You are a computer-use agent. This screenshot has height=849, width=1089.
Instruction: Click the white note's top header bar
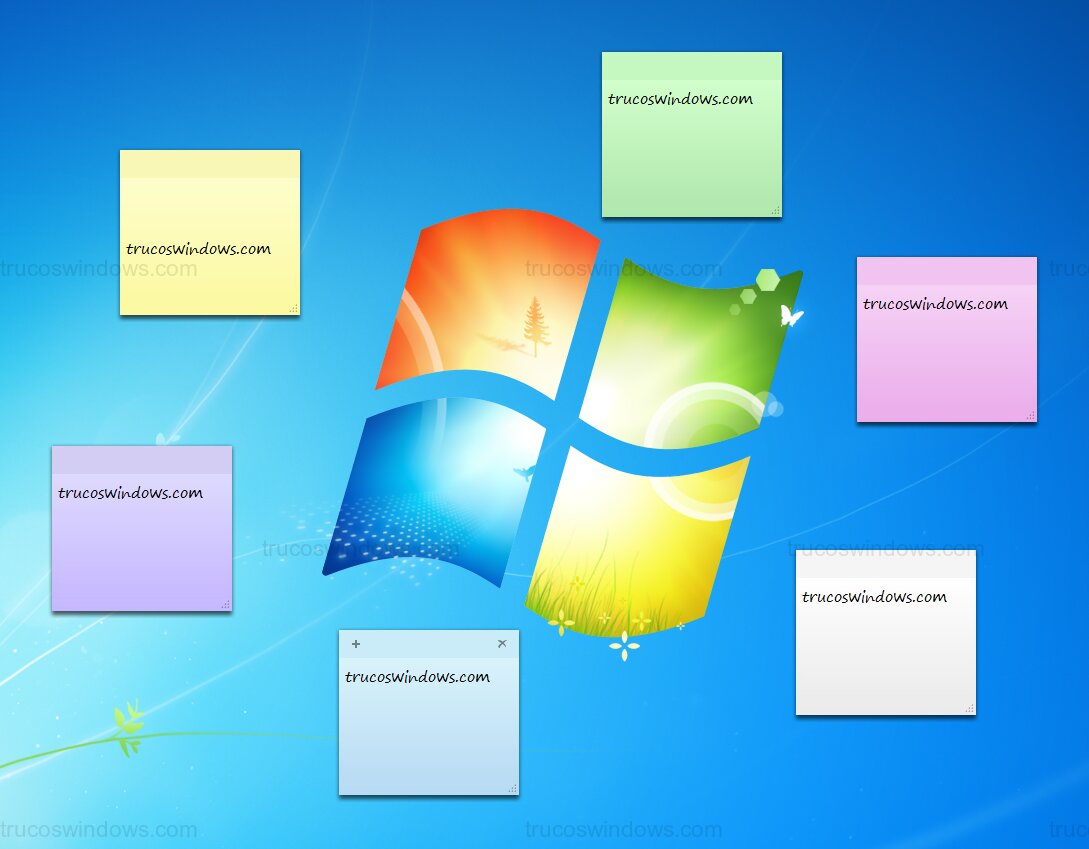tap(885, 564)
